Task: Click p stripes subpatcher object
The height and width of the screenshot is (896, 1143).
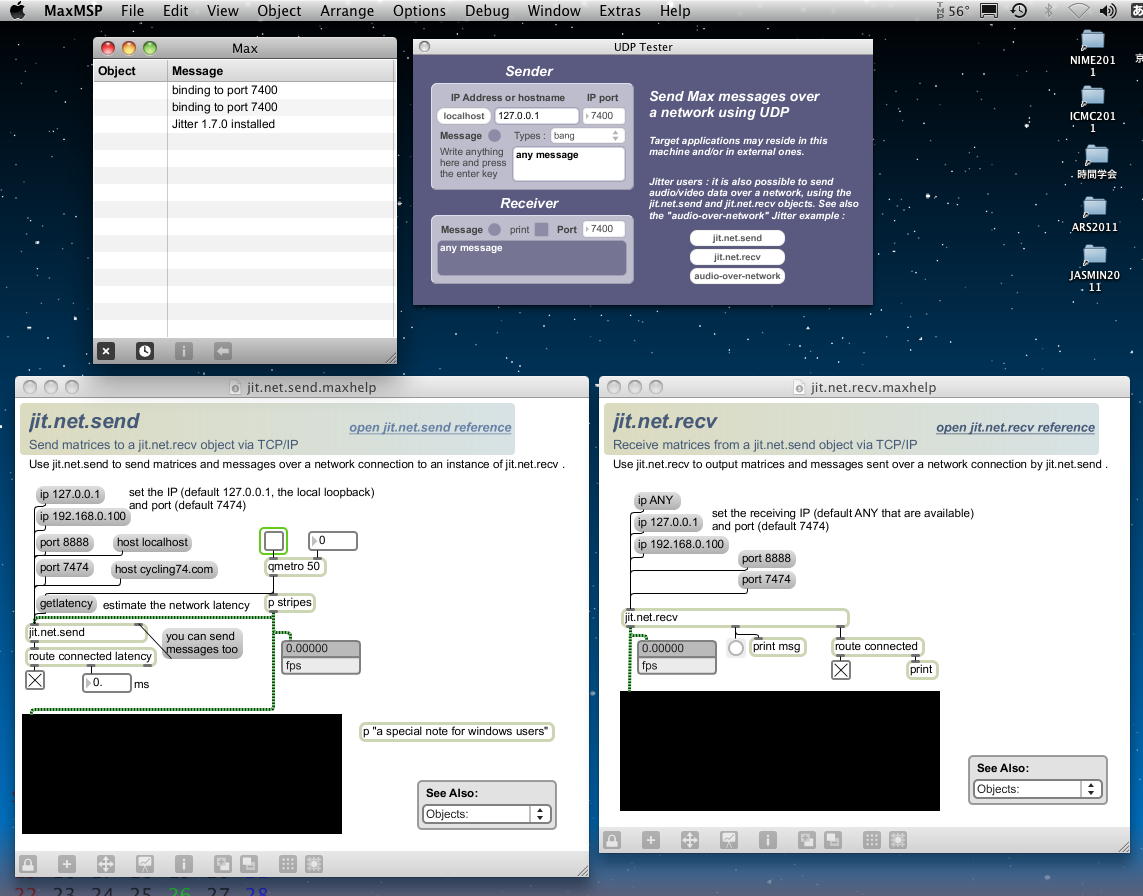Action: pyautogui.click(x=290, y=602)
